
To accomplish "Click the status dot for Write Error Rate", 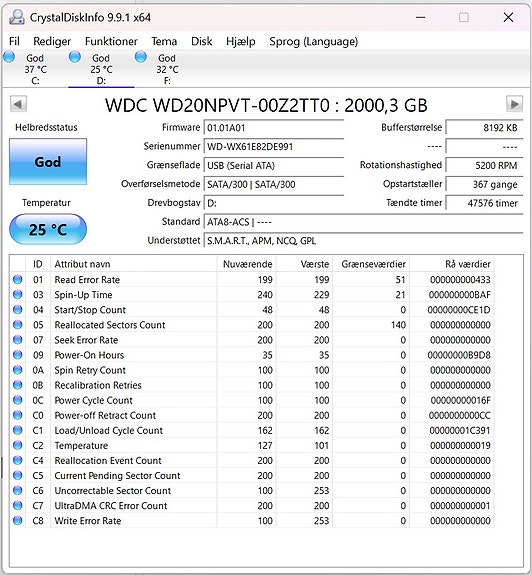I will coord(18,520).
